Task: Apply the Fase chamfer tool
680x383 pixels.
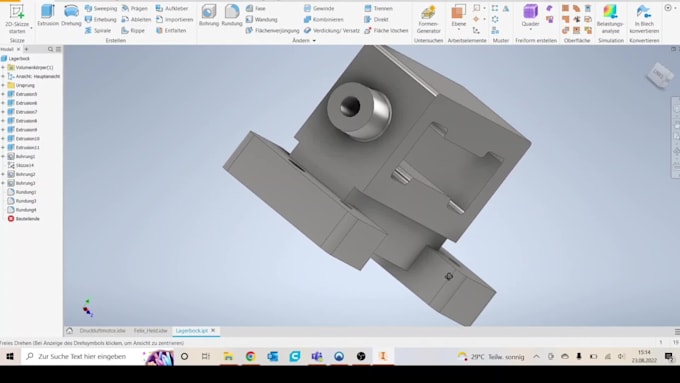Action: coord(256,8)
